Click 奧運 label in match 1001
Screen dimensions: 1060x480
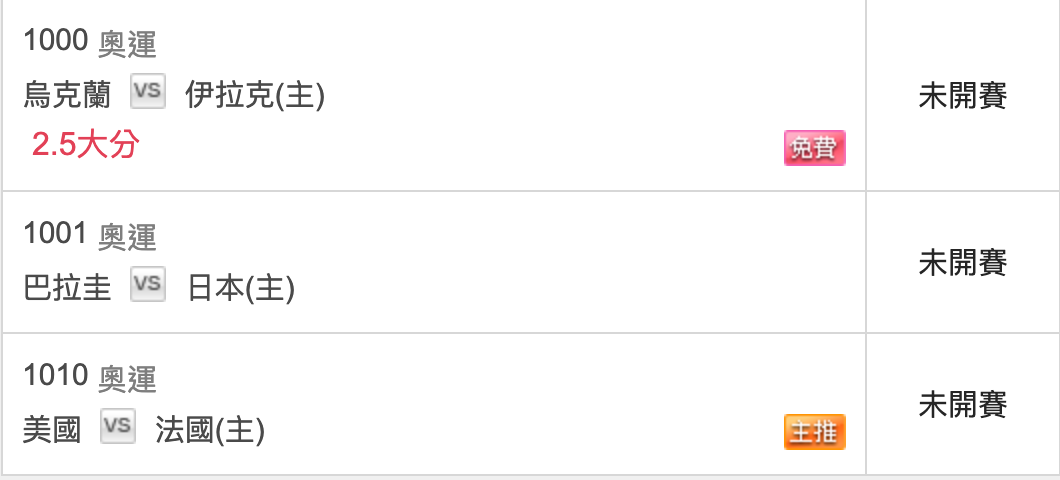(127, 236)
